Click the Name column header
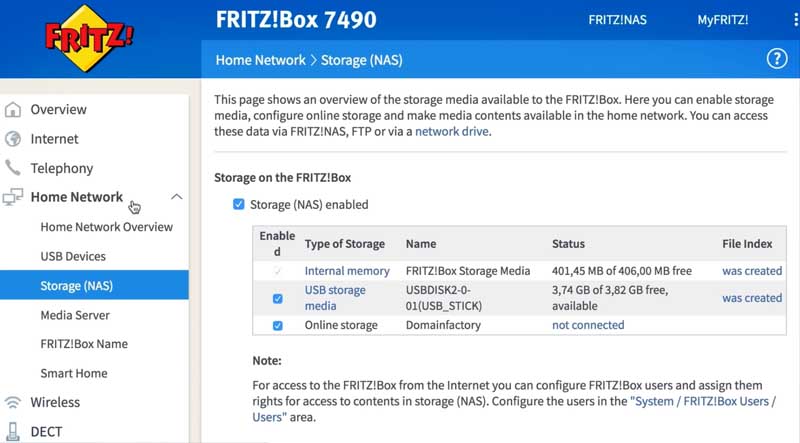The image size is (800, 443). (421, 244)
